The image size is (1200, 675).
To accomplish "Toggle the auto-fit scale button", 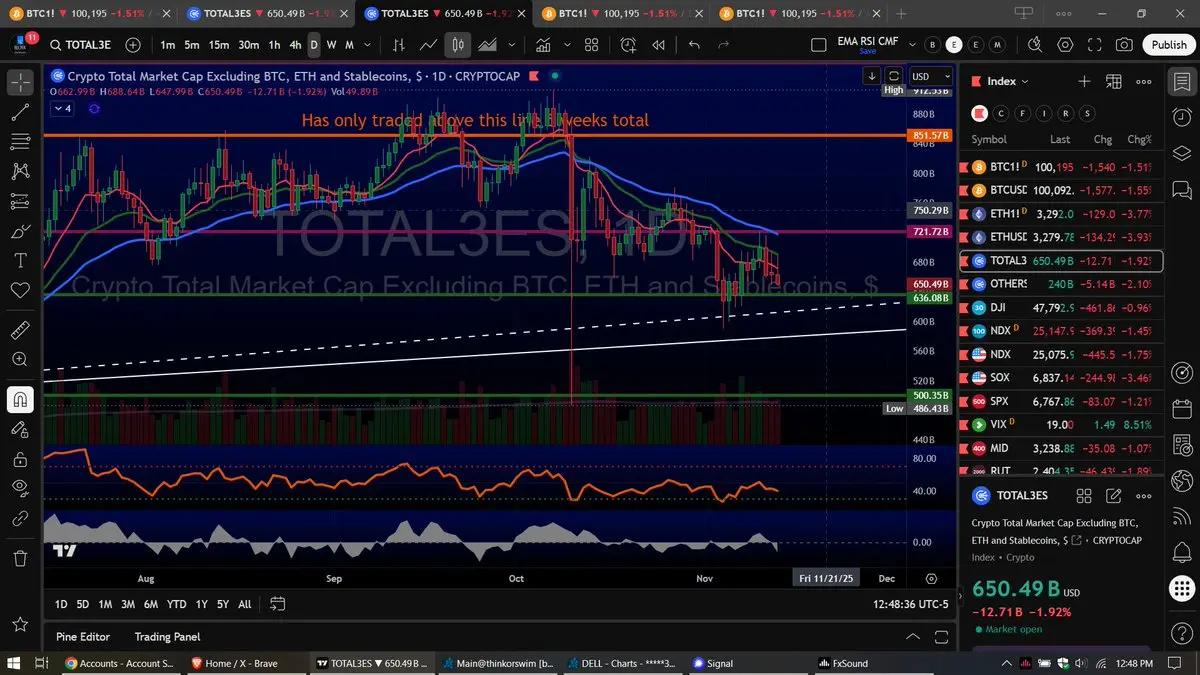I will (x=894, y=76).
